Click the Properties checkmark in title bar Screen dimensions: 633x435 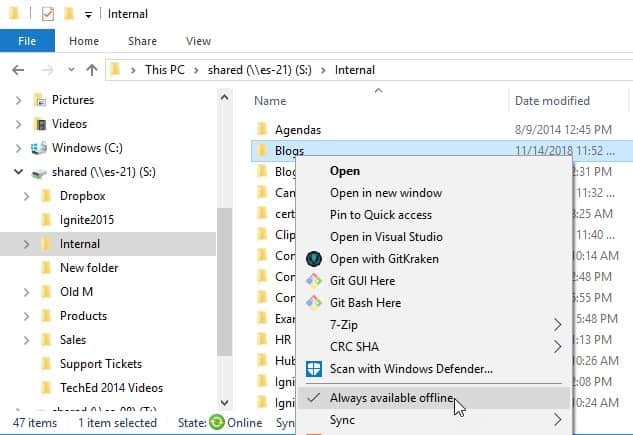(49, 14)
